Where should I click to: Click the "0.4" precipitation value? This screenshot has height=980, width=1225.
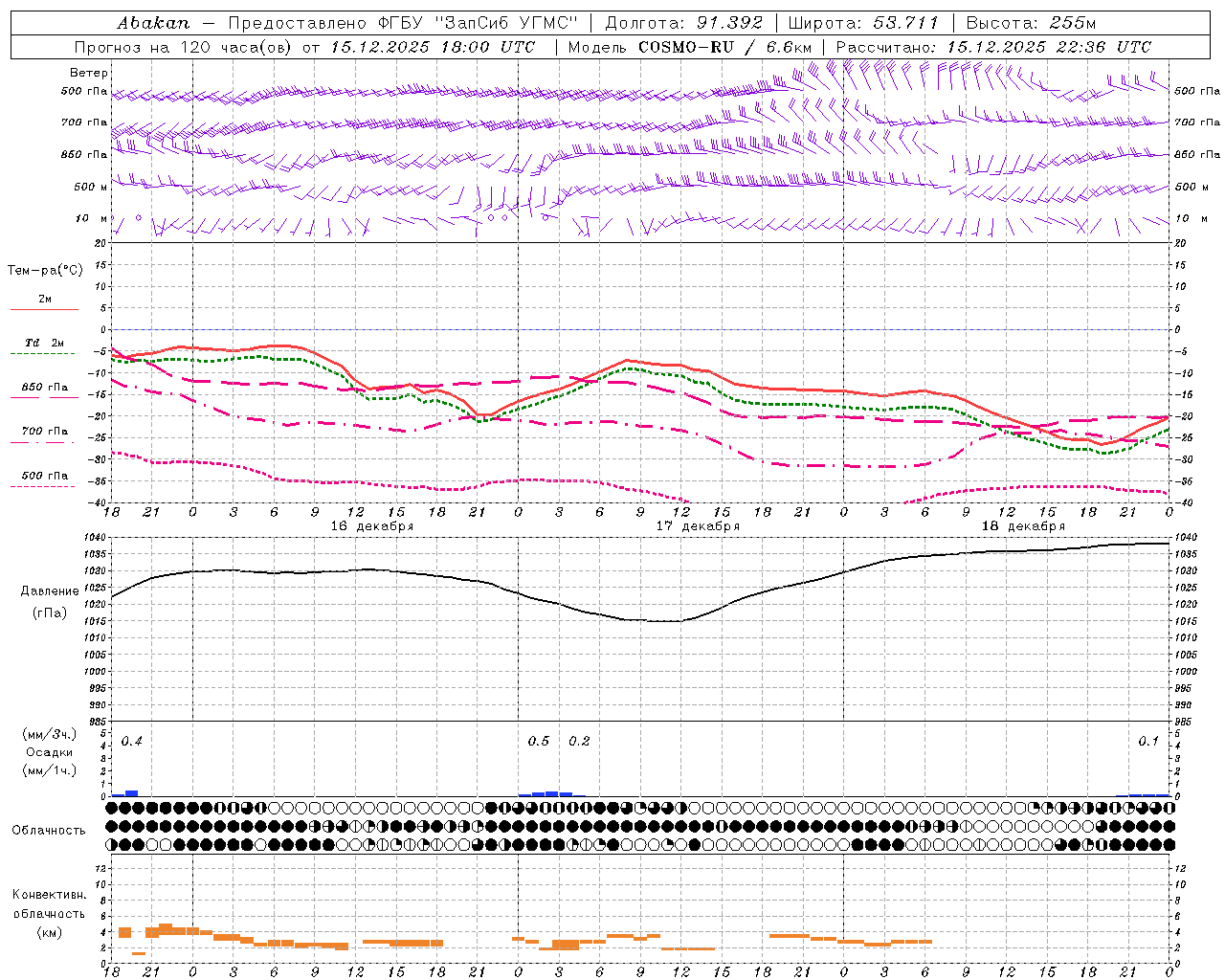click(x=132, y=742)
